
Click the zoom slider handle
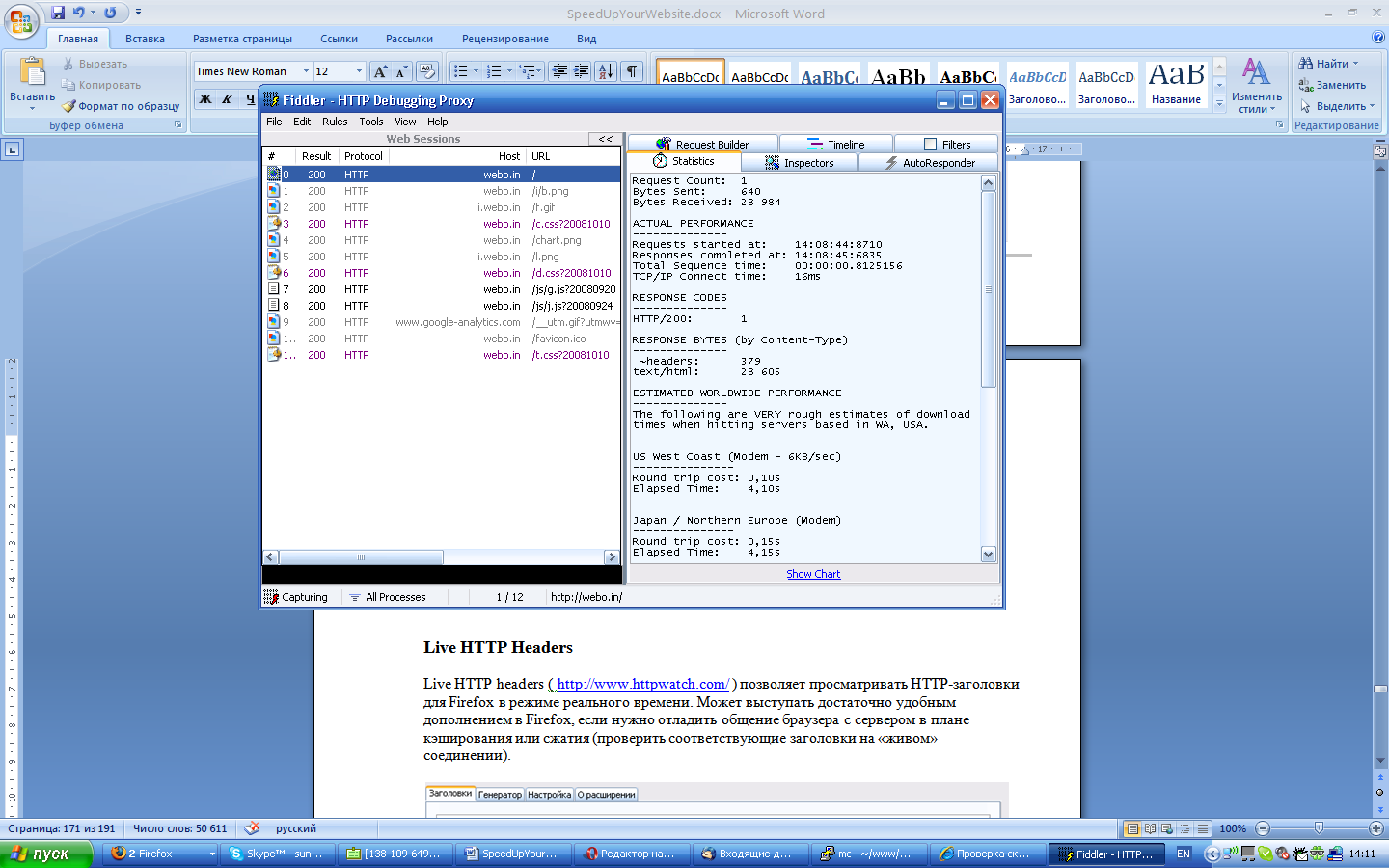(x=1319, y=828)
